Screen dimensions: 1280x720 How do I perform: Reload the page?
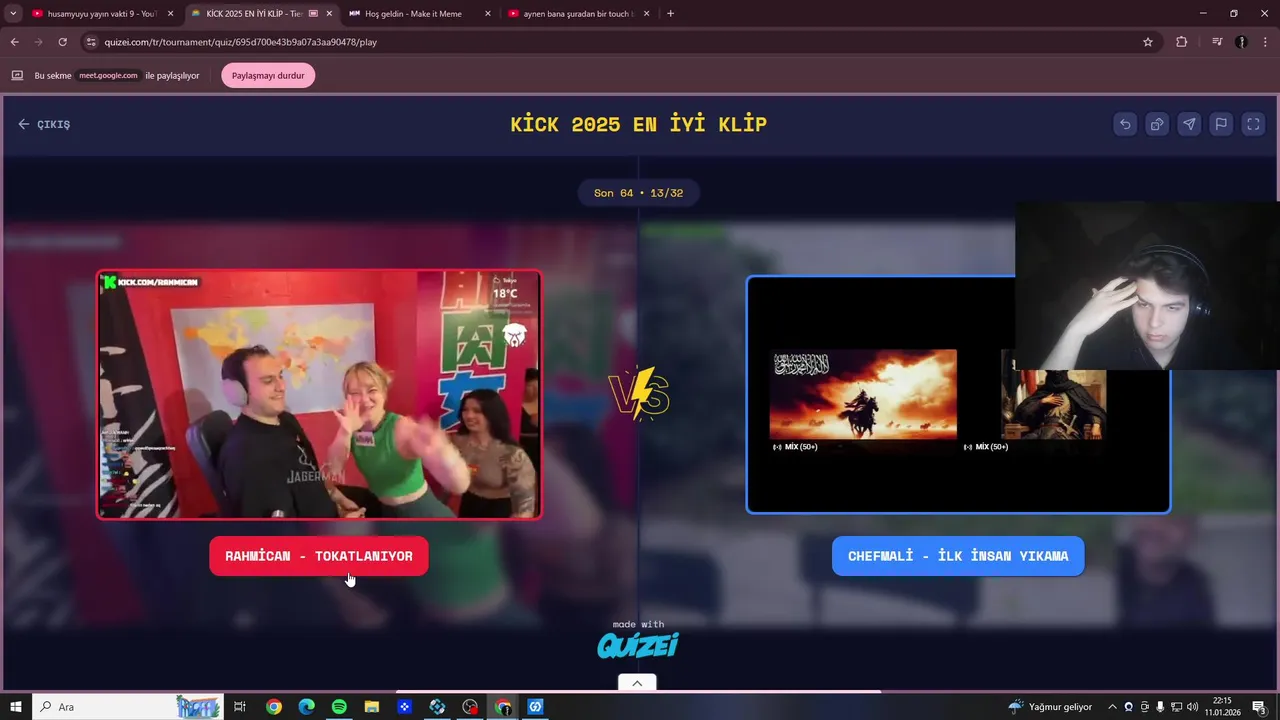click(x=62, y=42)
